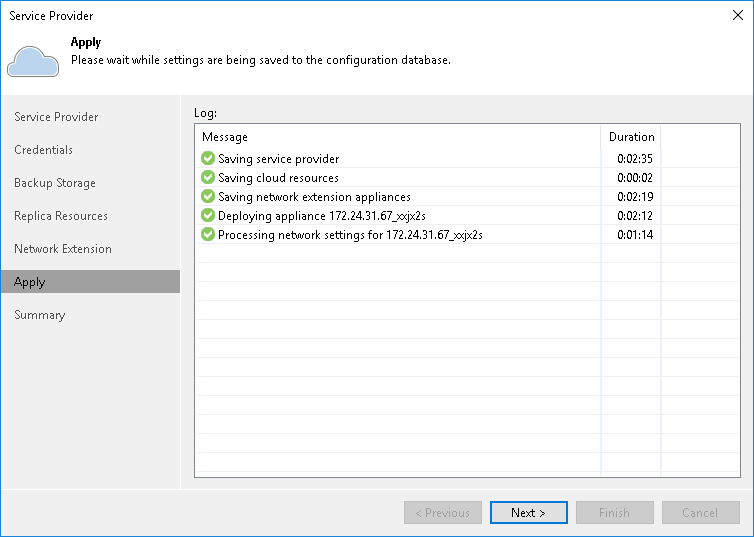The image size is (754, 537).
Task: Click the success icon next to Saving cloud resources
Action: pyautogui.click(x=208, y=177)
